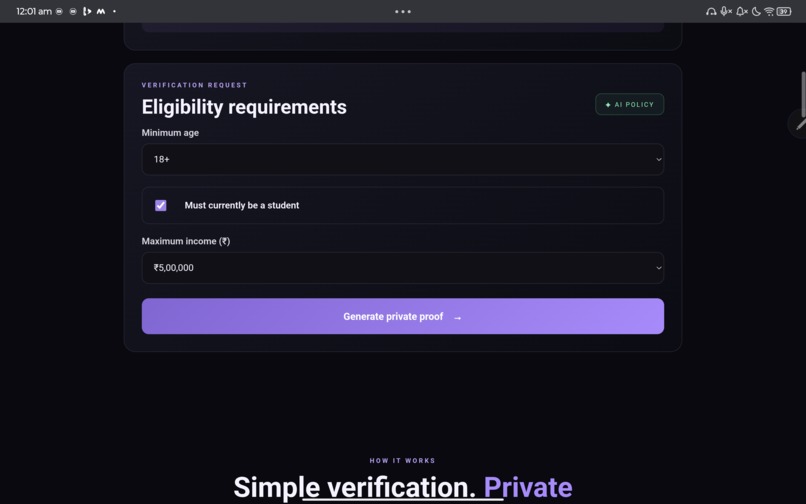Viewport: 806px width, 504px height.
Task: Open the Minimum age dropdown showing 18+
Action: (402, 159)
